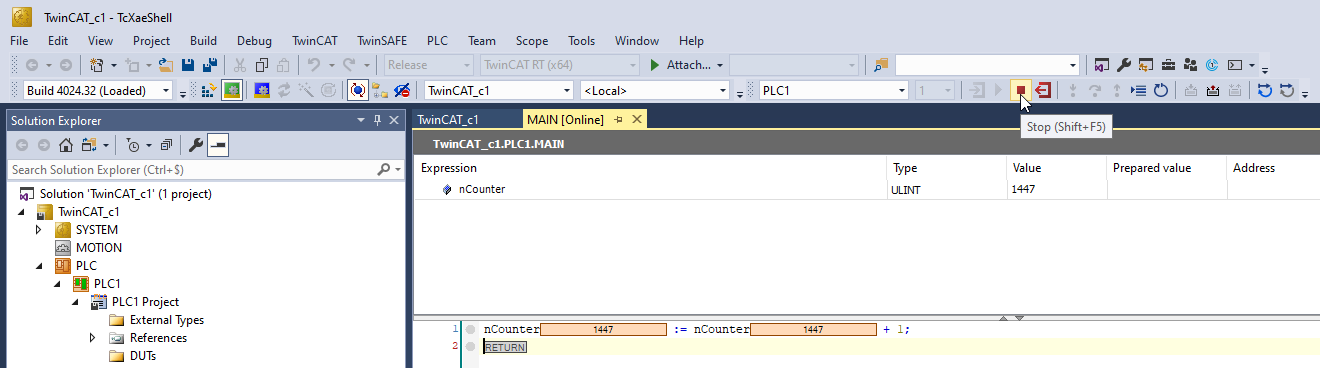Click the Reset origin icon
This screenshot has height=368, width=1320.
pyautogui.click(x=1286, y=90)
